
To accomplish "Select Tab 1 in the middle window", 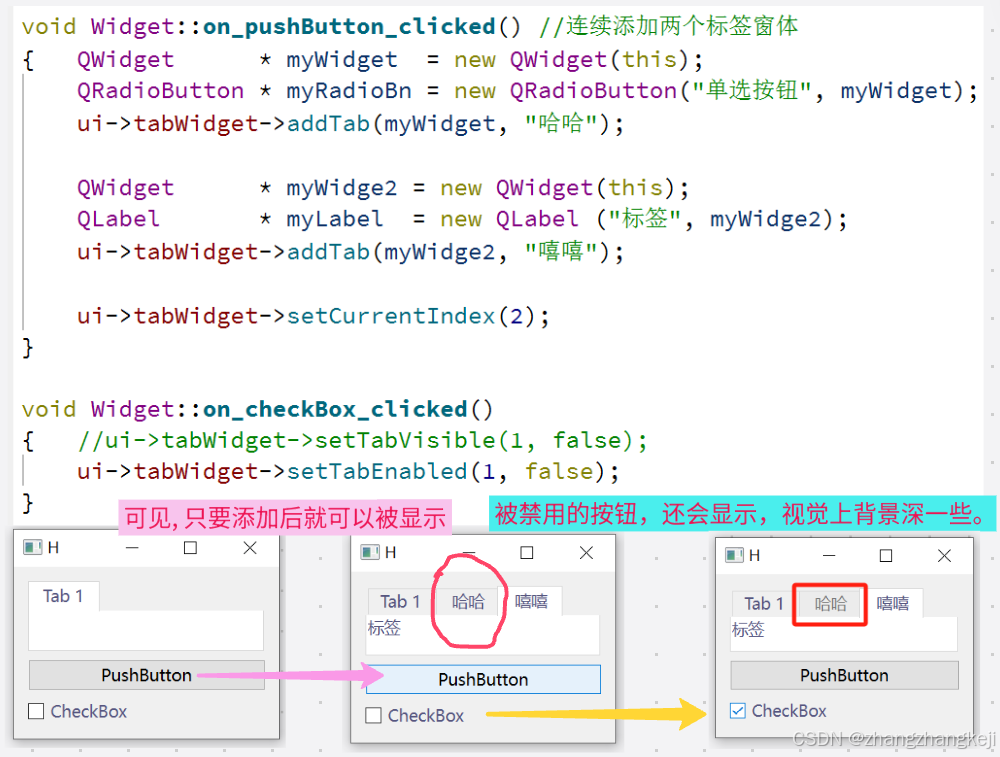I will pos(400,601).
